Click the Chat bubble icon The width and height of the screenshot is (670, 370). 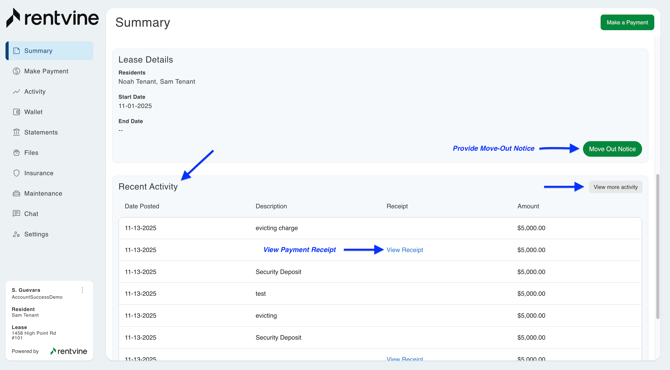16,214
